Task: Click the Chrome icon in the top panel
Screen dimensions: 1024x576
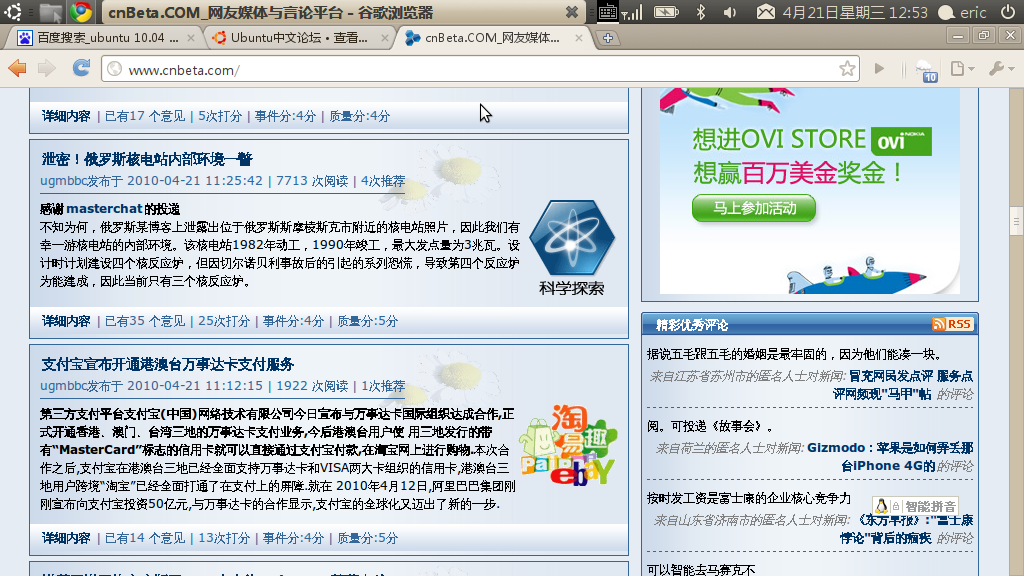Action: coord(81,12)
